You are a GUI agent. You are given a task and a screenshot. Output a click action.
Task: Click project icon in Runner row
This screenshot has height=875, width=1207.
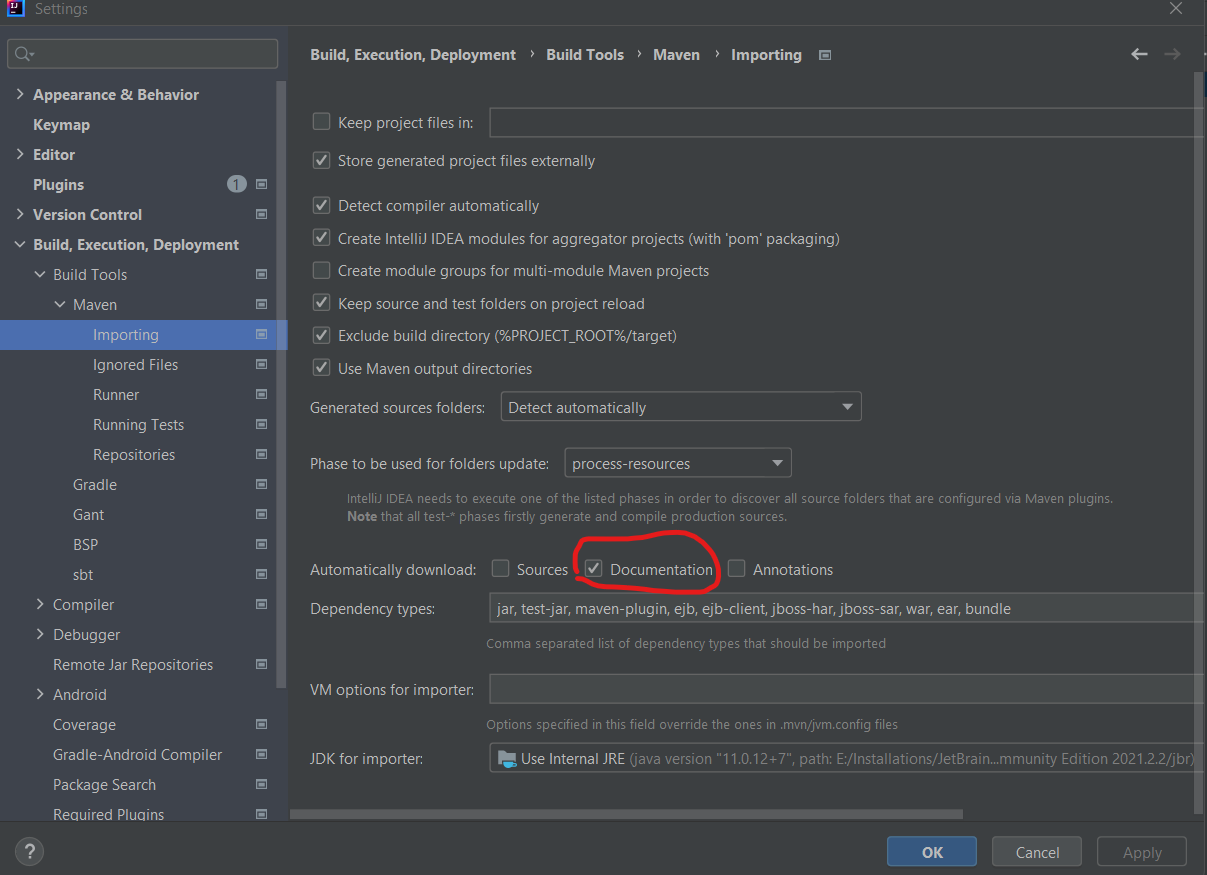(x=262, y=394)
